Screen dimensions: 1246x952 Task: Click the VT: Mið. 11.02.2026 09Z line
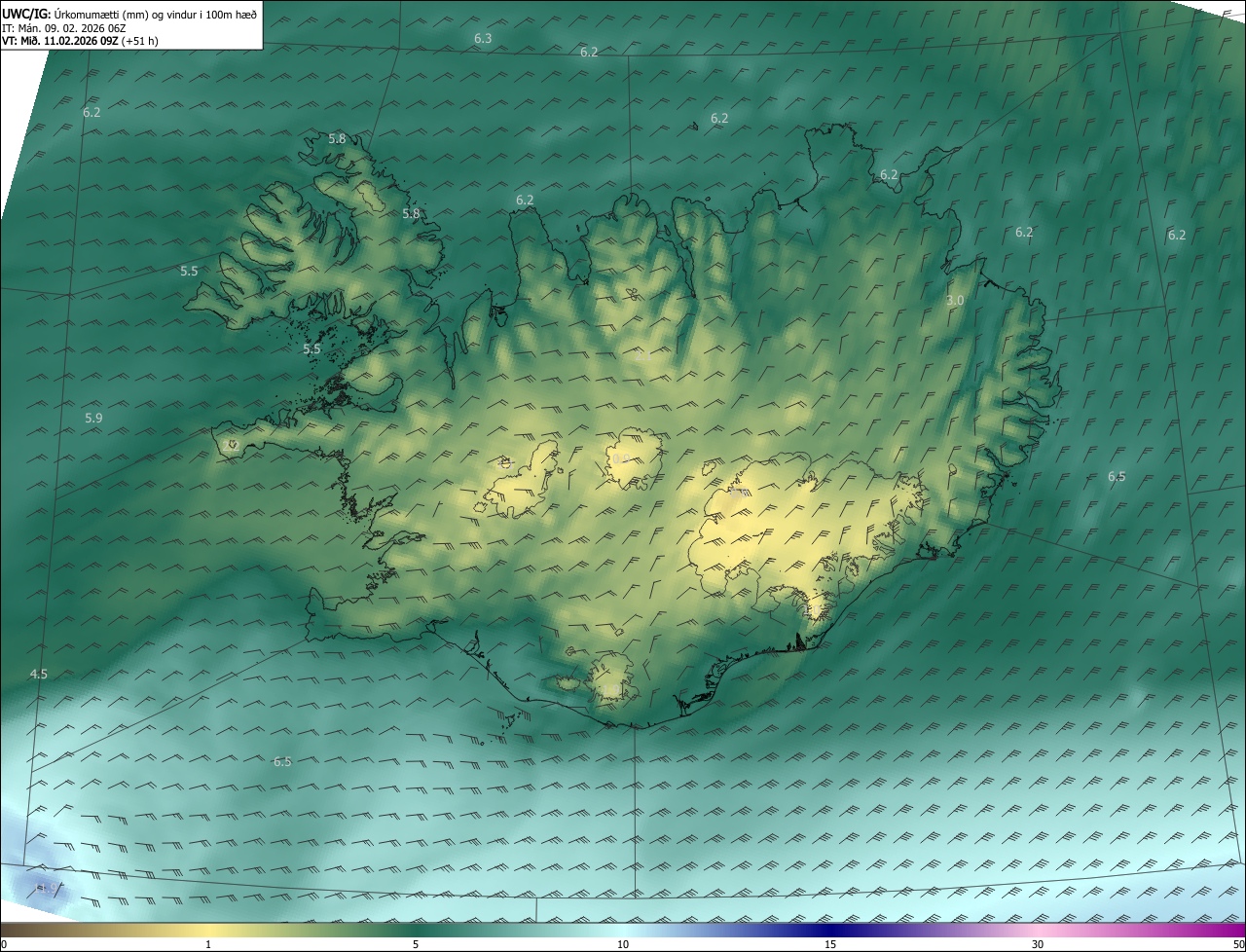(x=80, y=41)
